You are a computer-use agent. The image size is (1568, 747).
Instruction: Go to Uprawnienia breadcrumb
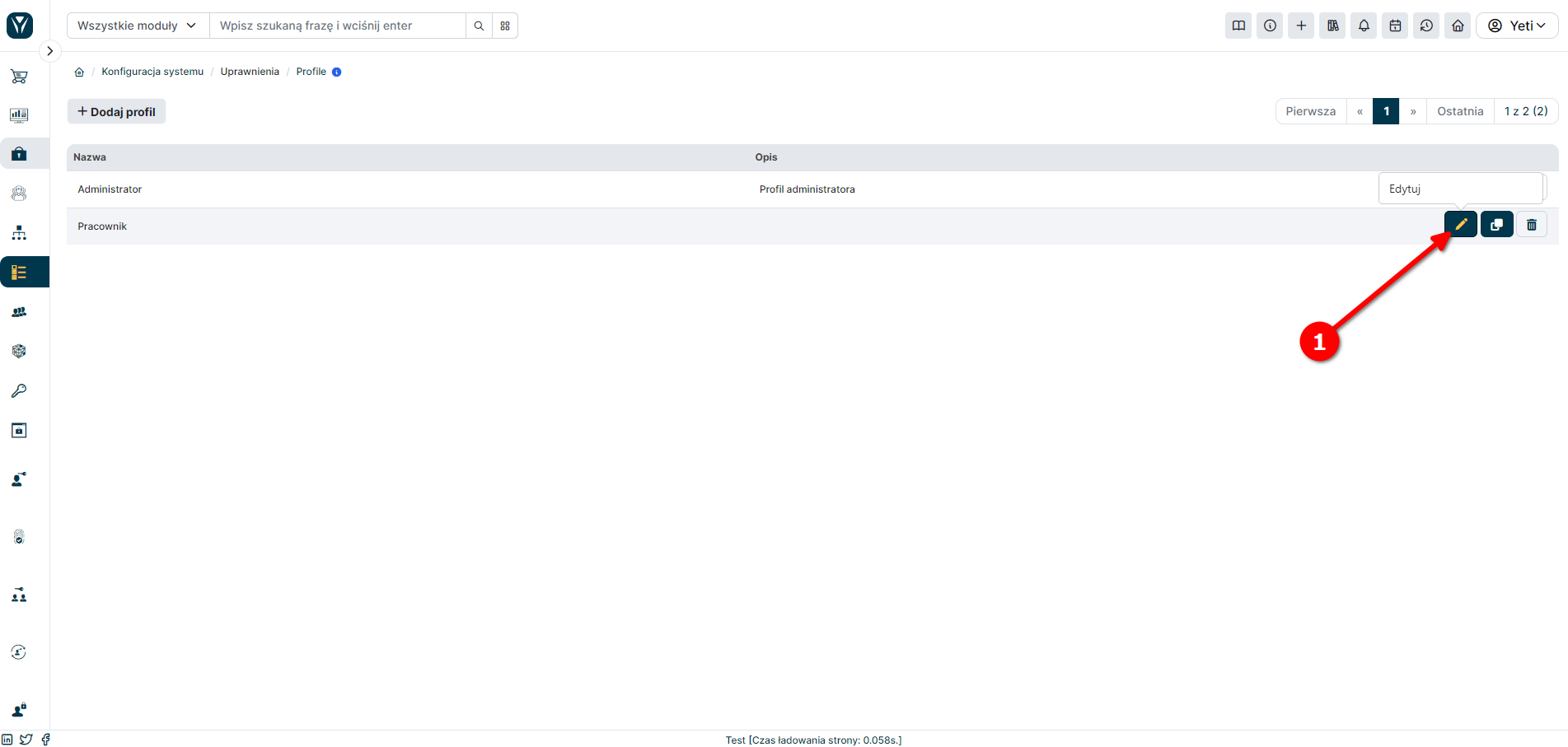[250, 72]
